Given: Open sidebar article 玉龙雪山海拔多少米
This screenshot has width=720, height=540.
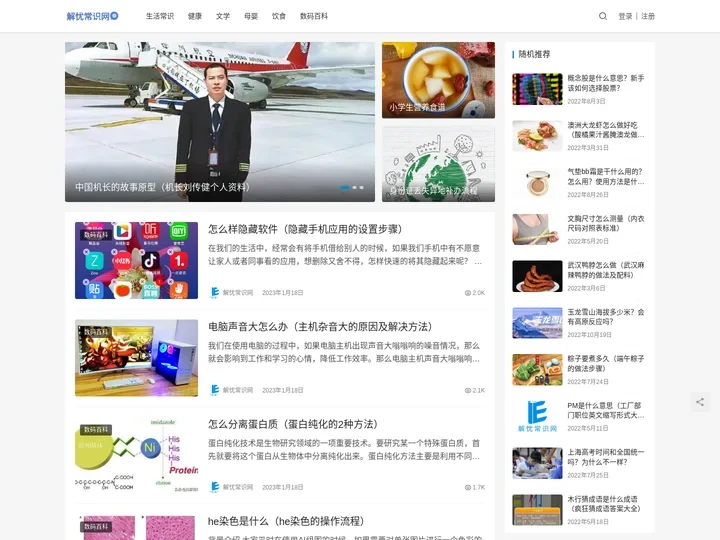Looking at the screenshot, I should click(x=606, y=317).
